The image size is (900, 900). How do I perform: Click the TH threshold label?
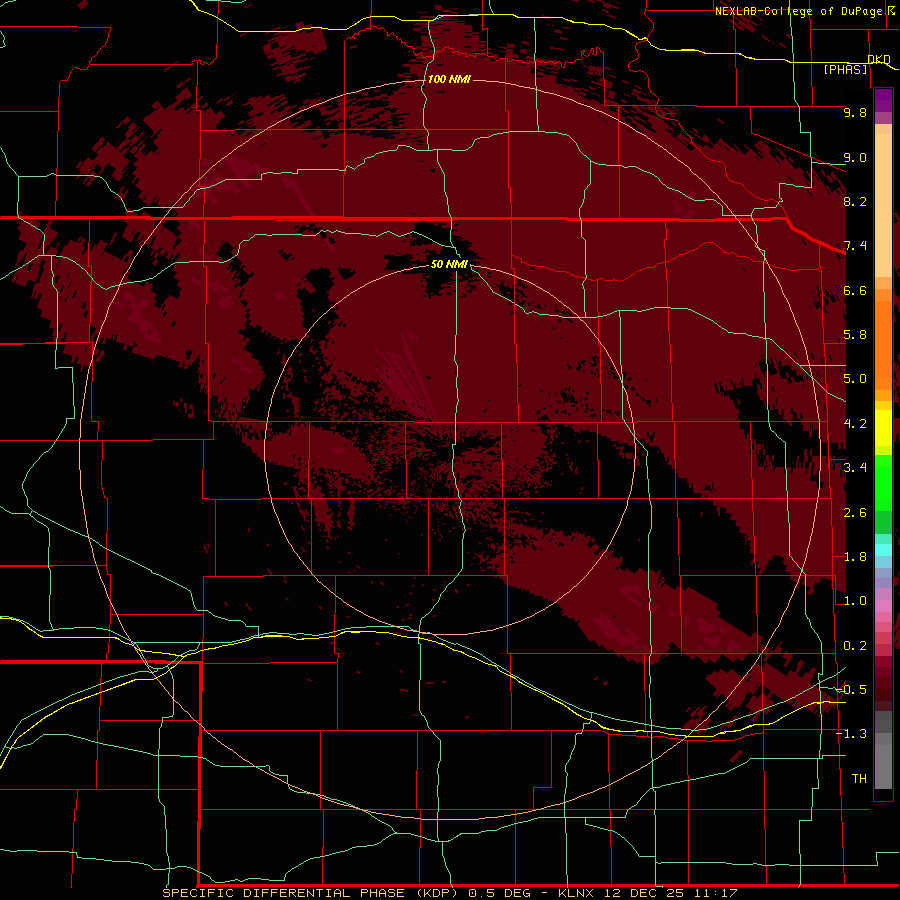click(x=859, y=779)
